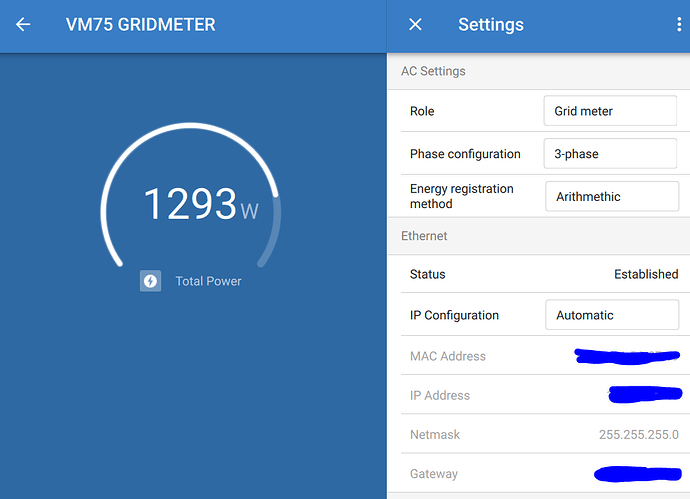Click the Established status value
690x499 pixels.
click(x=646, y=274)
